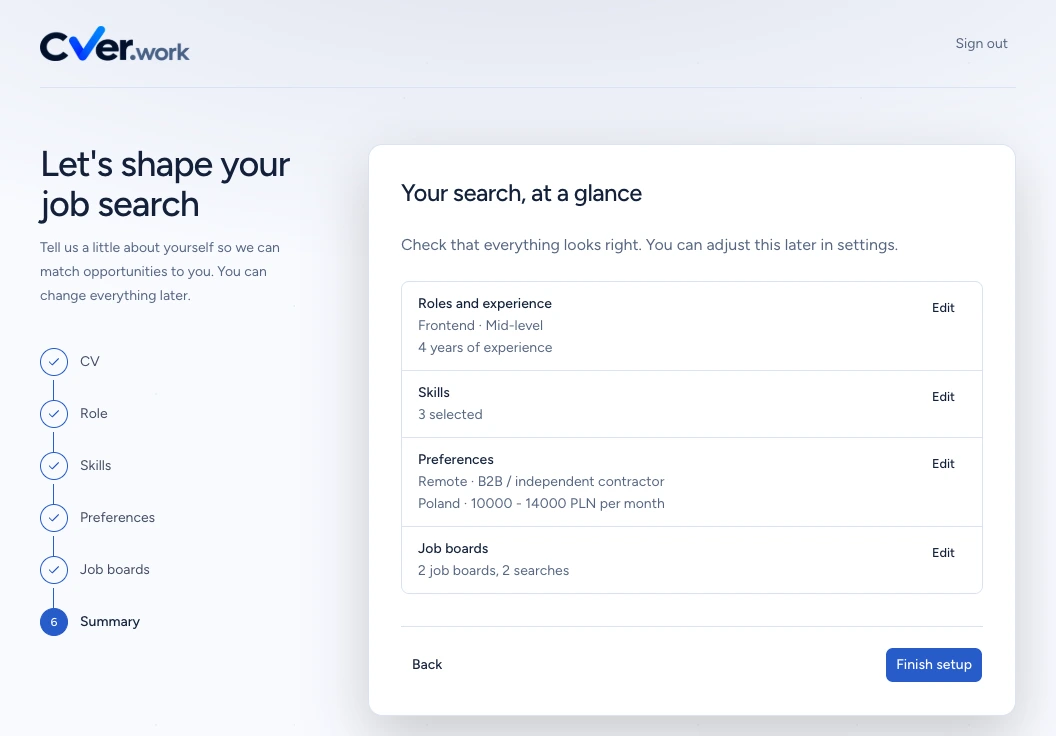Click the 'Tell us a little about yourself' paragraph
The image size is (1056, 736).
[160, 271]
